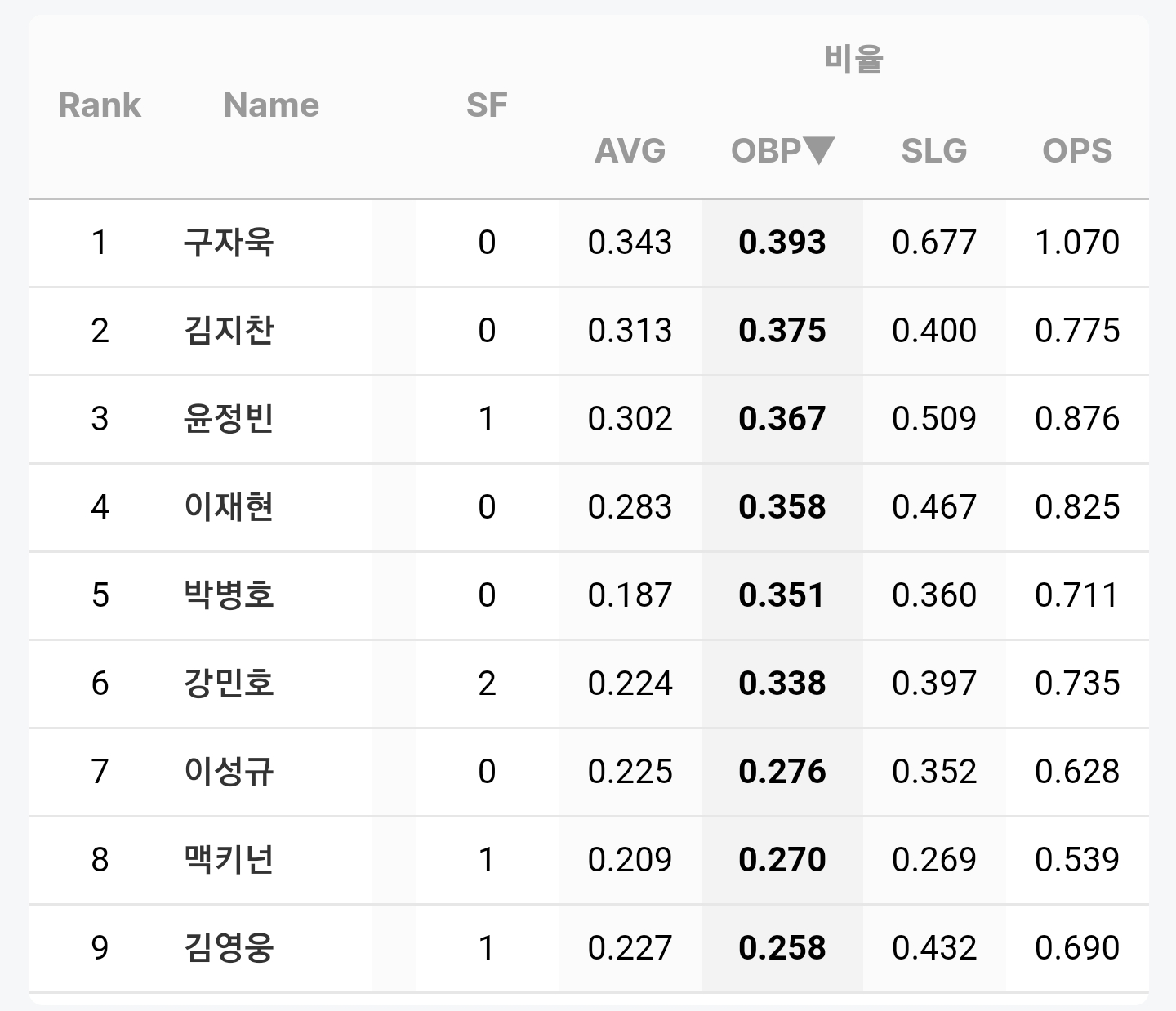The width and height of the screenshot is (1176, 1011).
Task: Open player 이성규 in row 7
Action: [x=229, y=771]
